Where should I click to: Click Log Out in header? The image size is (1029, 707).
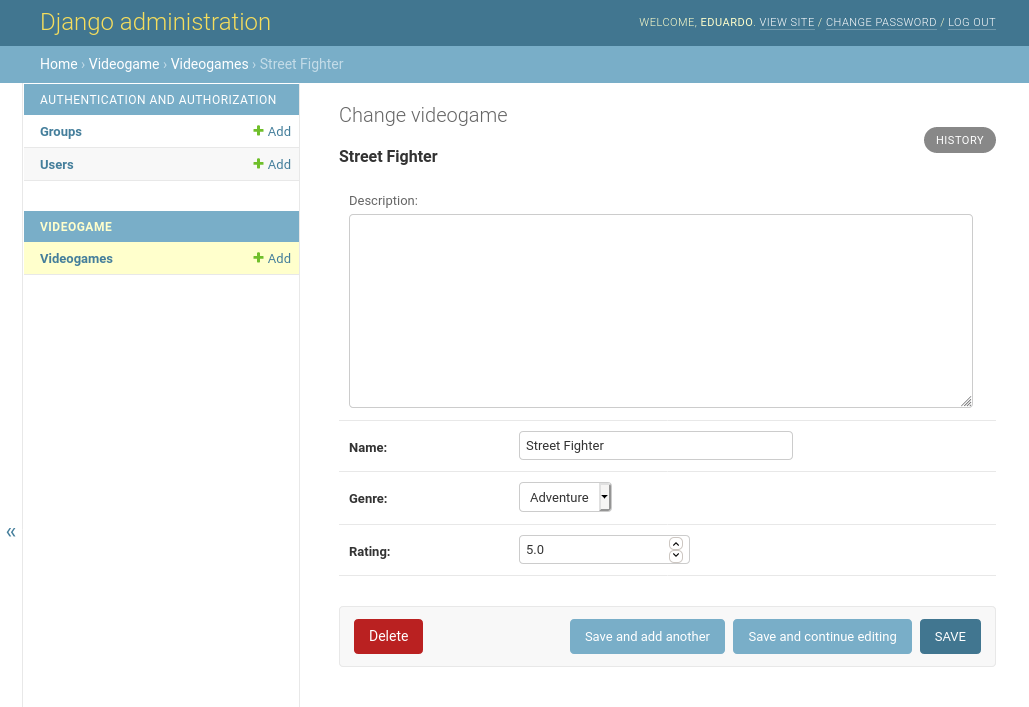(x=971, y=22)
